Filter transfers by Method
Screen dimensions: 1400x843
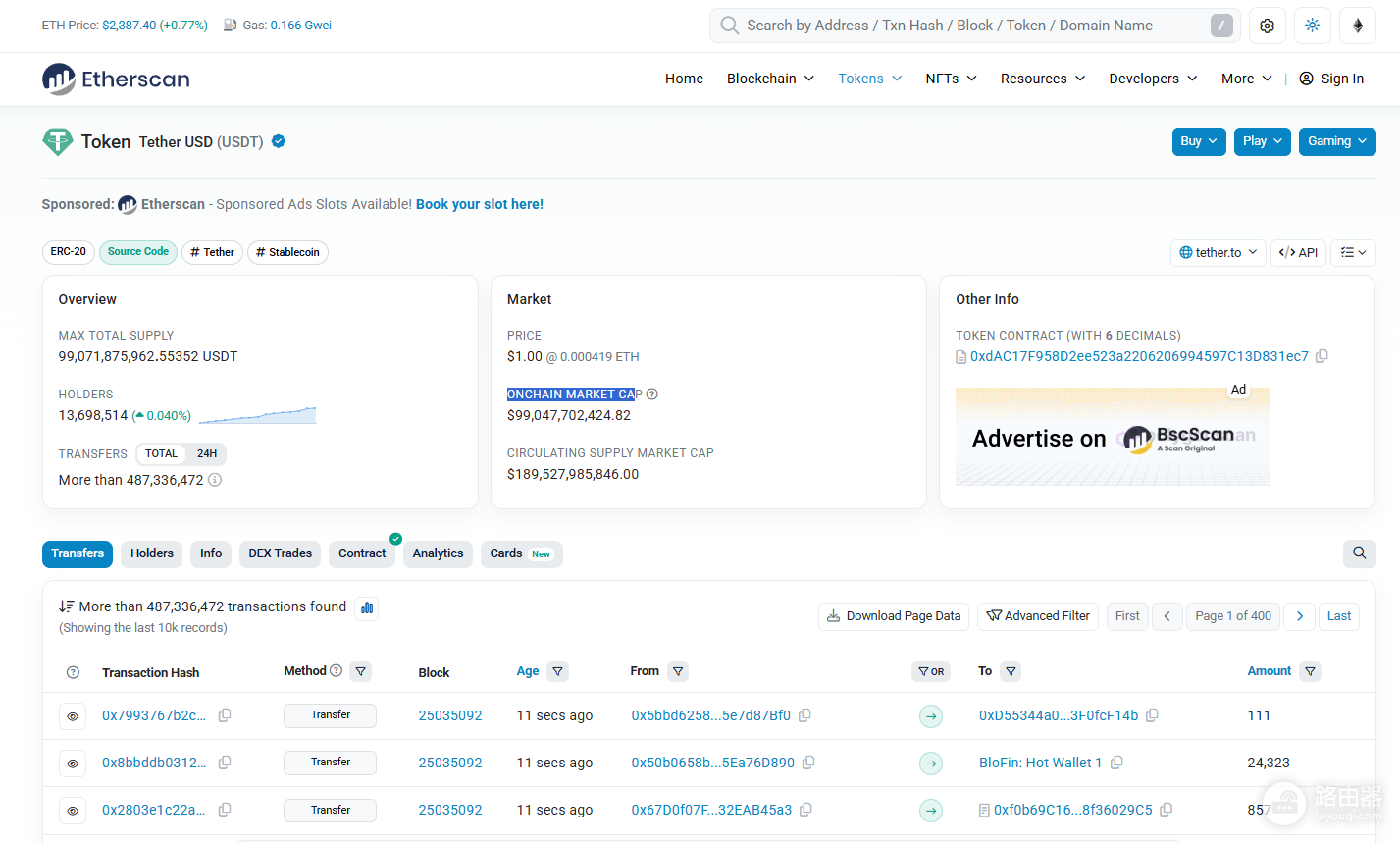pyautogui.click(x=361, y=671)
